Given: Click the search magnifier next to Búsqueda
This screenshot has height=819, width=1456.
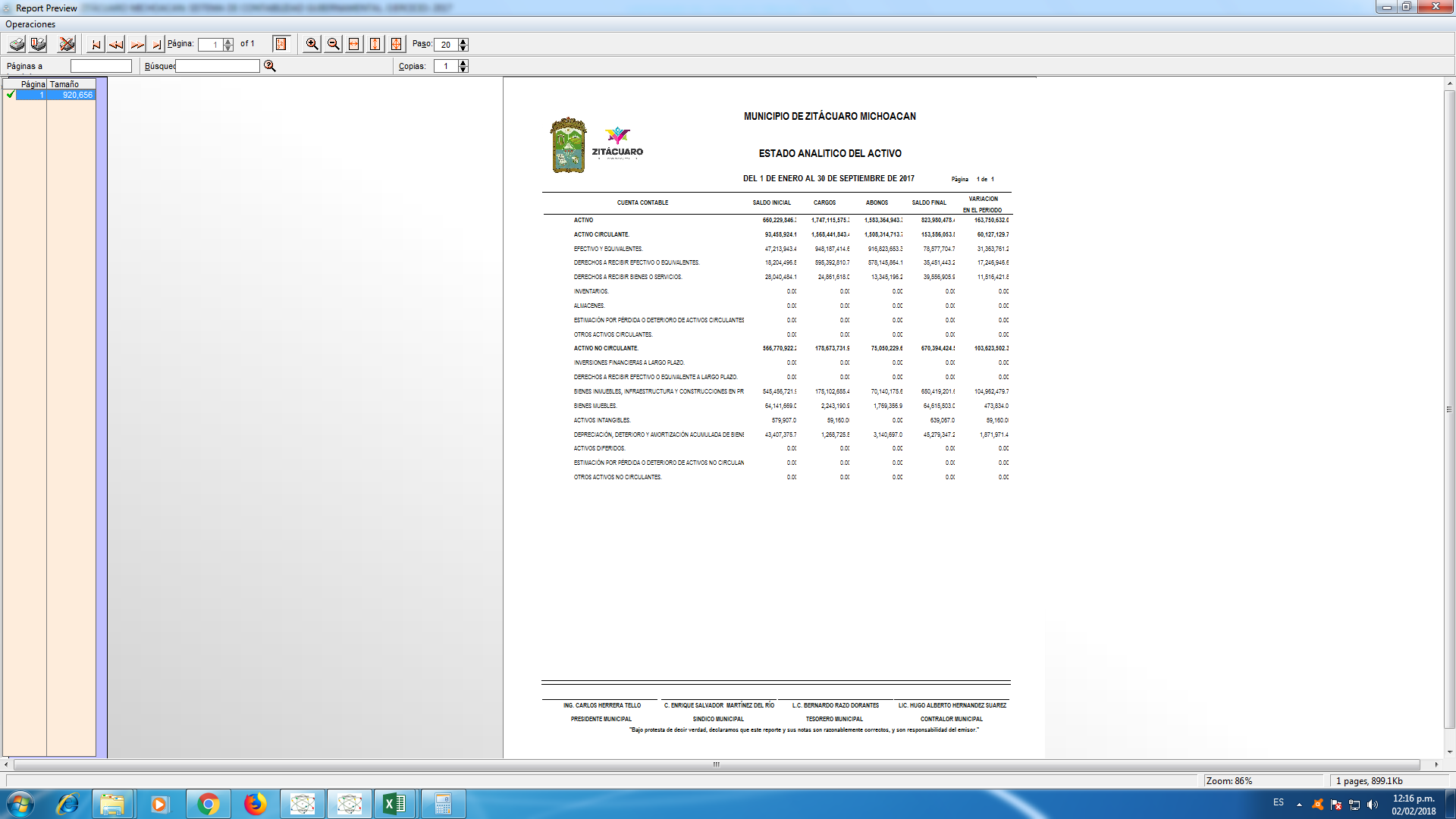Looking at the screenshot, I should tap(269, 66).
